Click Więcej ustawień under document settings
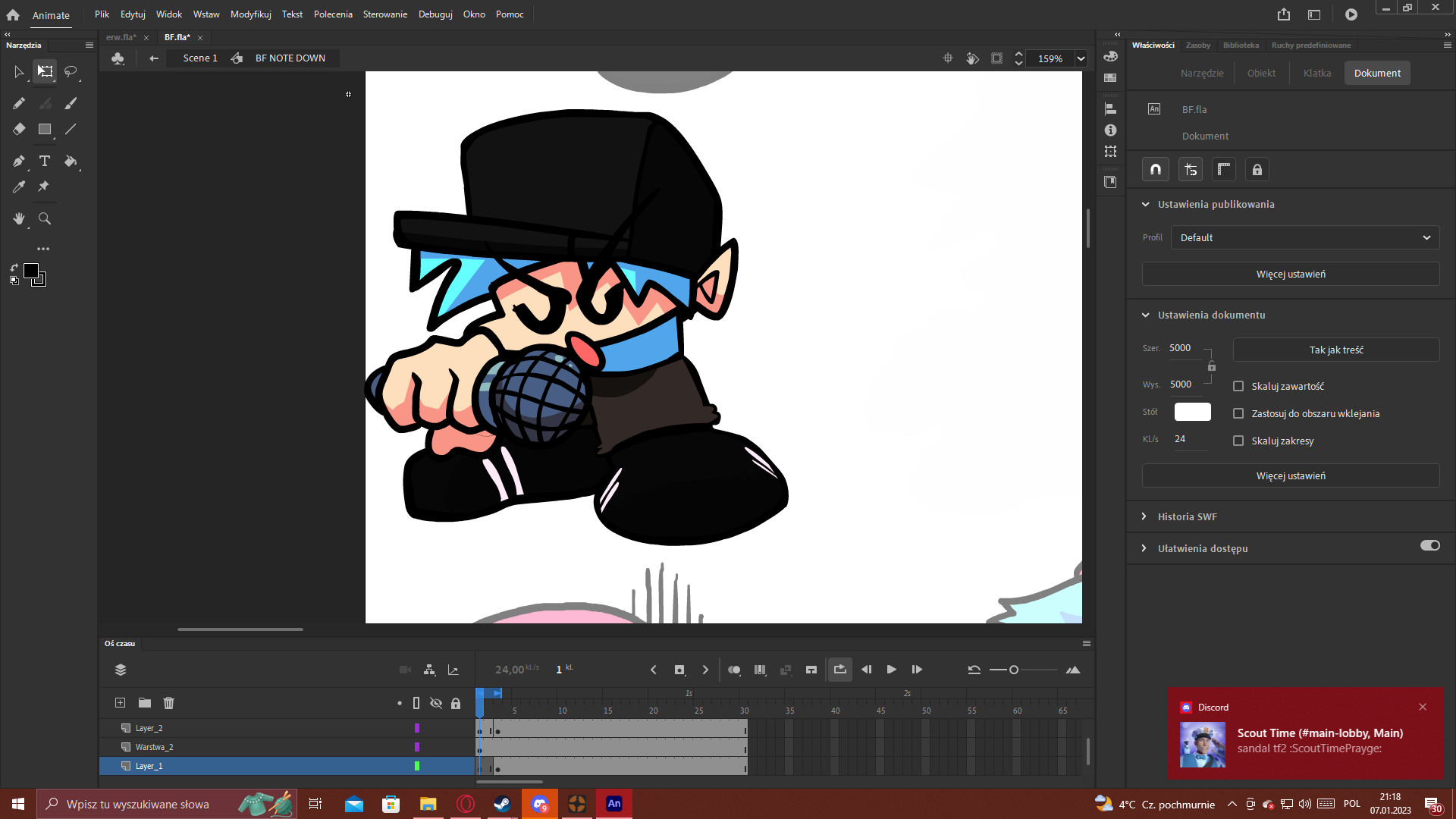Image resolution: width=1456 pixels, height=819 pixels. (1291, 475)
